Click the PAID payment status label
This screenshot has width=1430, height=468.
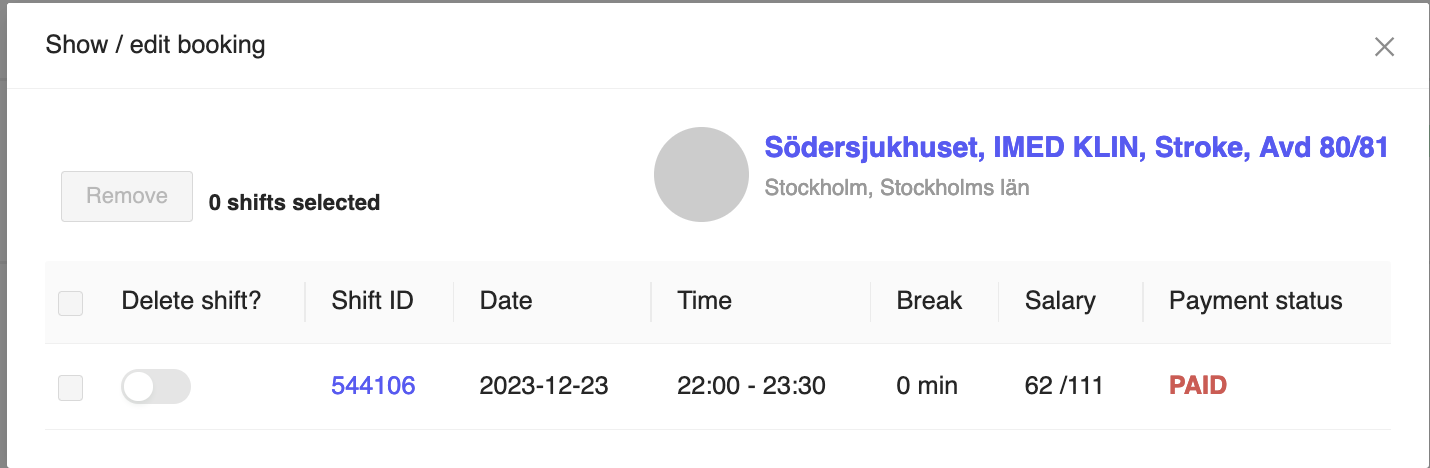click(x=1198, y=386)
